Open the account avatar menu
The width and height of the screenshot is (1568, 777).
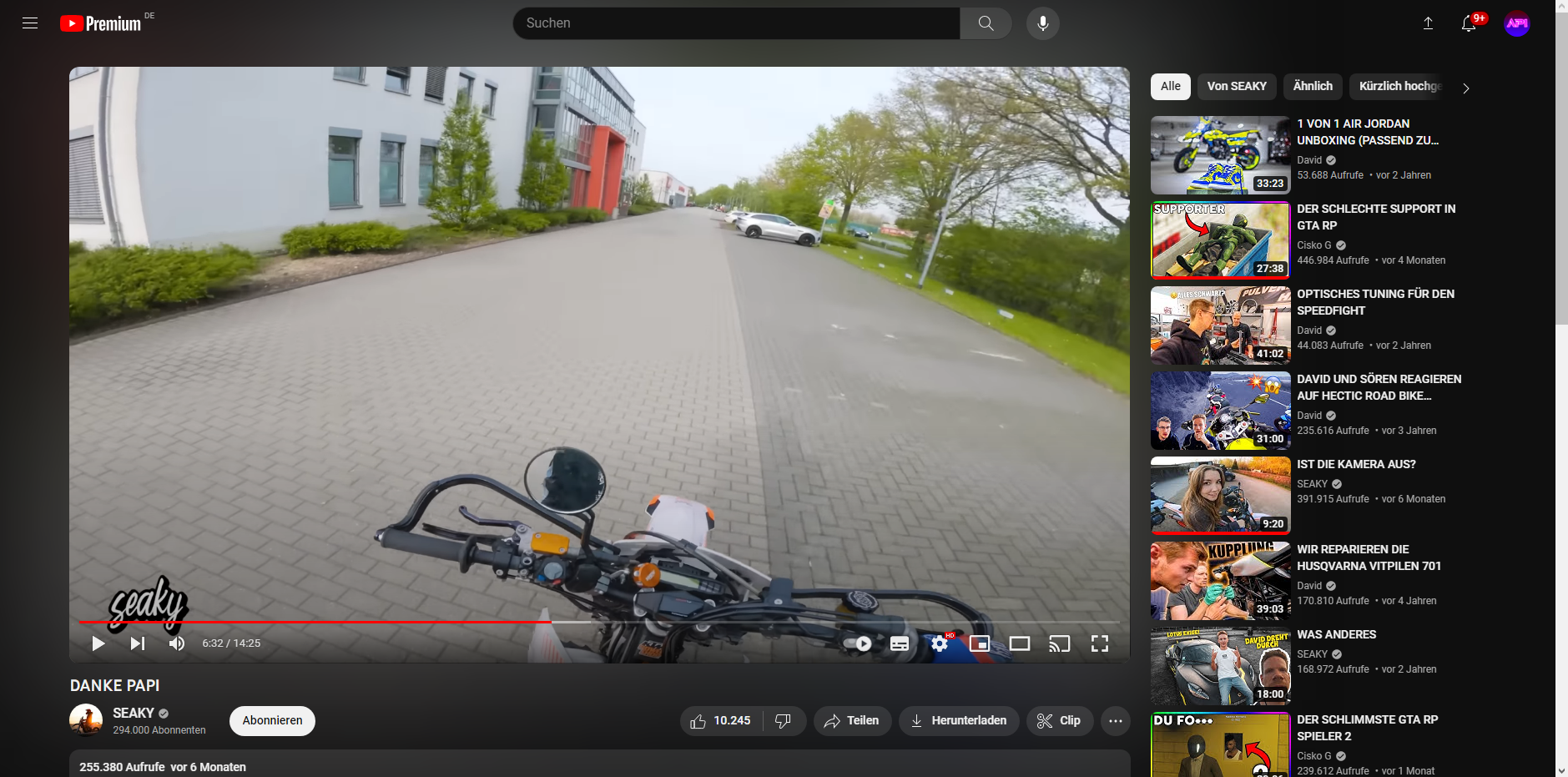tap(1516, 23)
